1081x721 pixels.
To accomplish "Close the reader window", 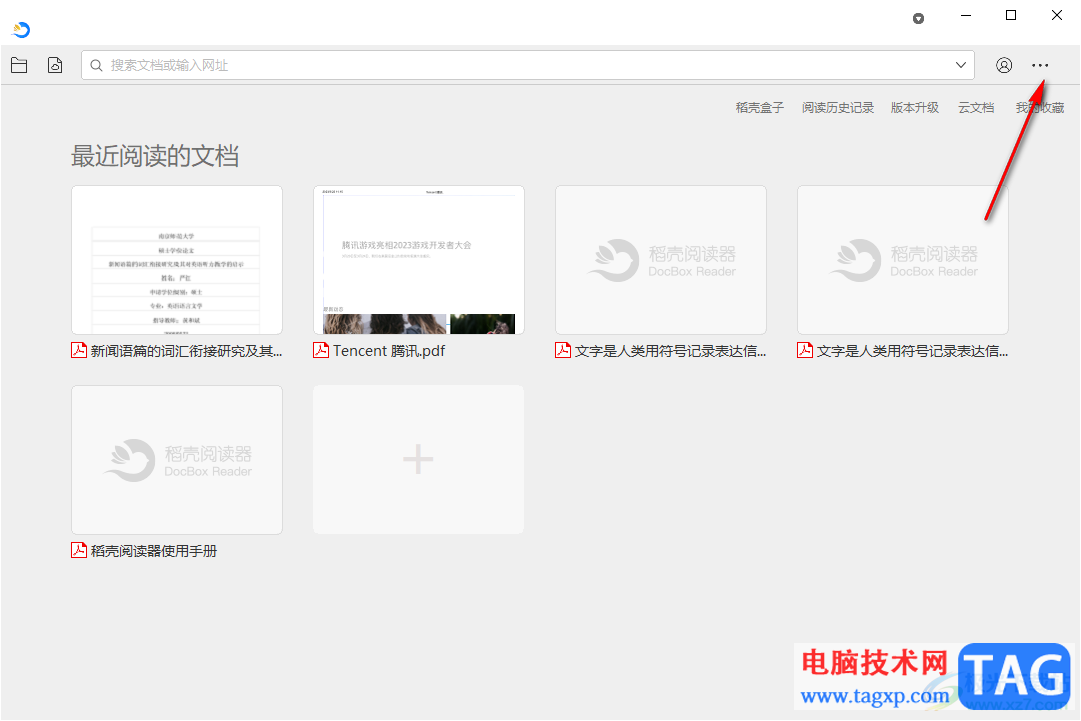I will [1056, 15].
